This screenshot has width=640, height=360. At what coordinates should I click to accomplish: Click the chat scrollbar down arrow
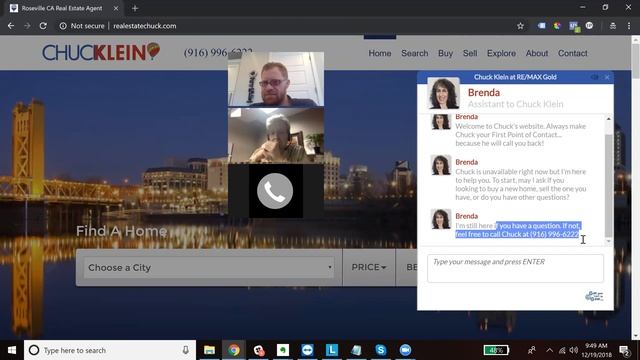pyautogui.click(x=609, y=241)
